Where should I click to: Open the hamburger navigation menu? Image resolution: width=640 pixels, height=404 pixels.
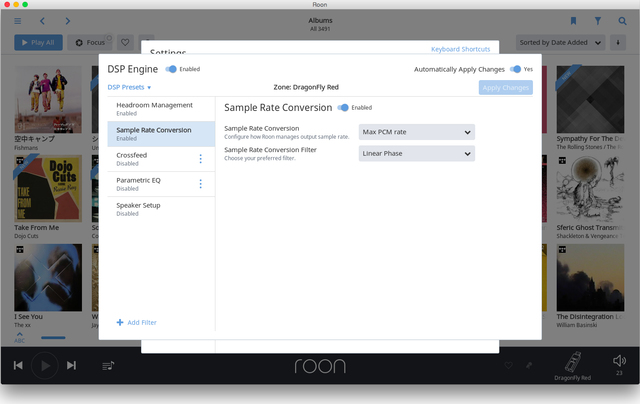tap(18, 21)
